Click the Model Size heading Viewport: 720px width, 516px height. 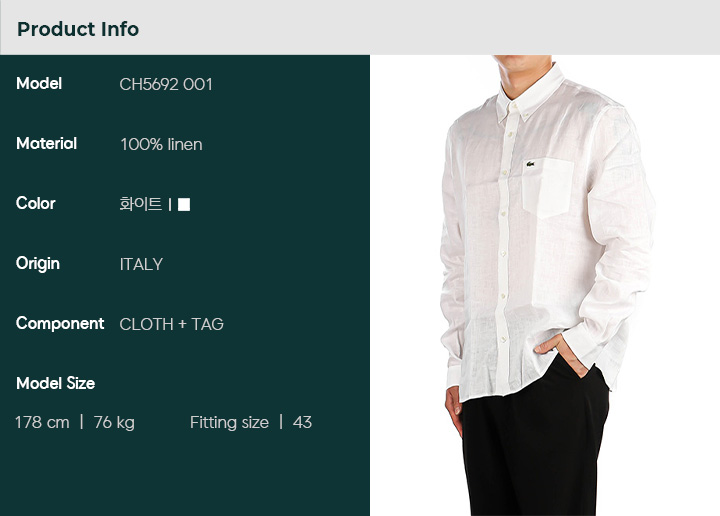coord(56,383)
